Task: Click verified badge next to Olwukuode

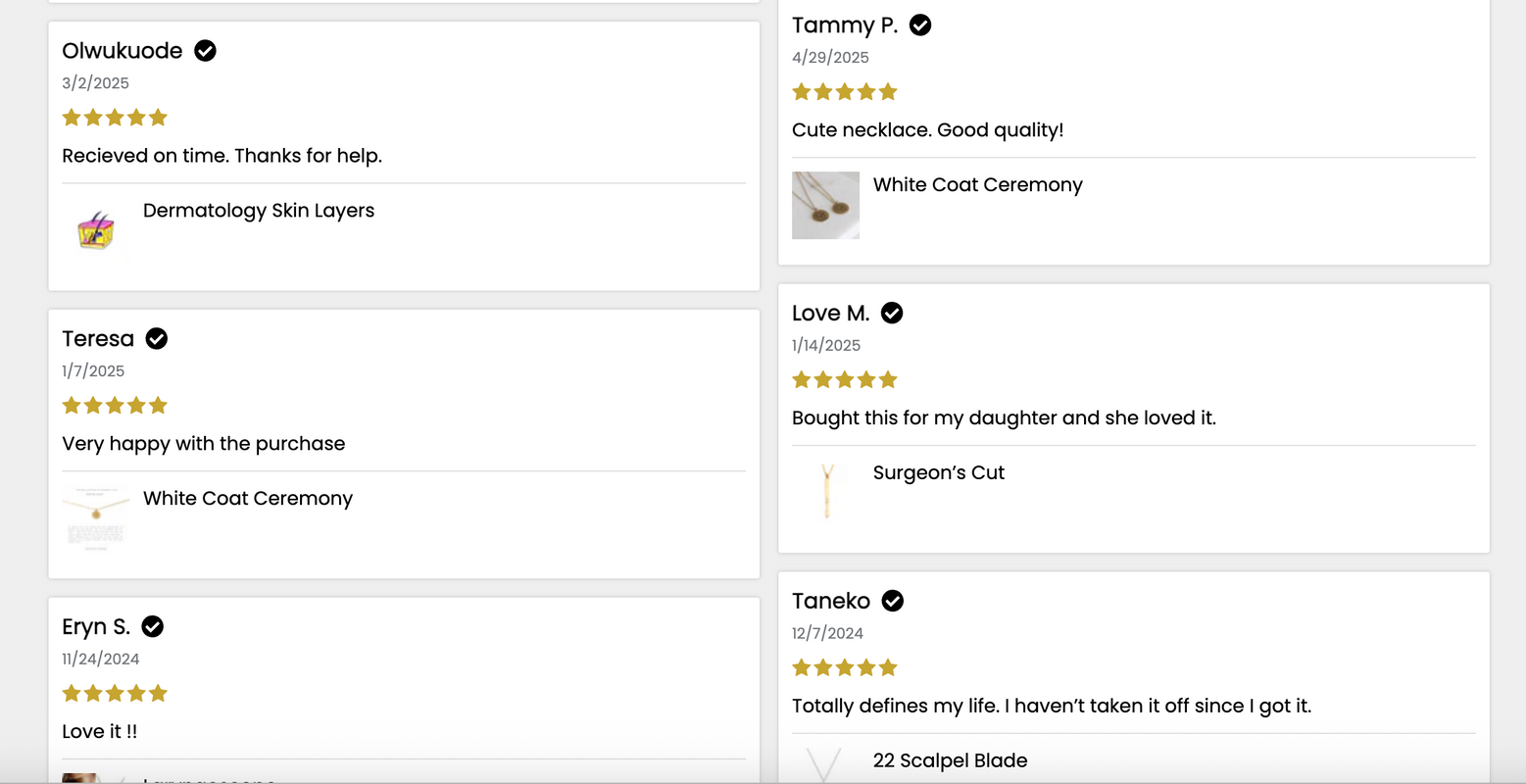Action: point(205,51)
